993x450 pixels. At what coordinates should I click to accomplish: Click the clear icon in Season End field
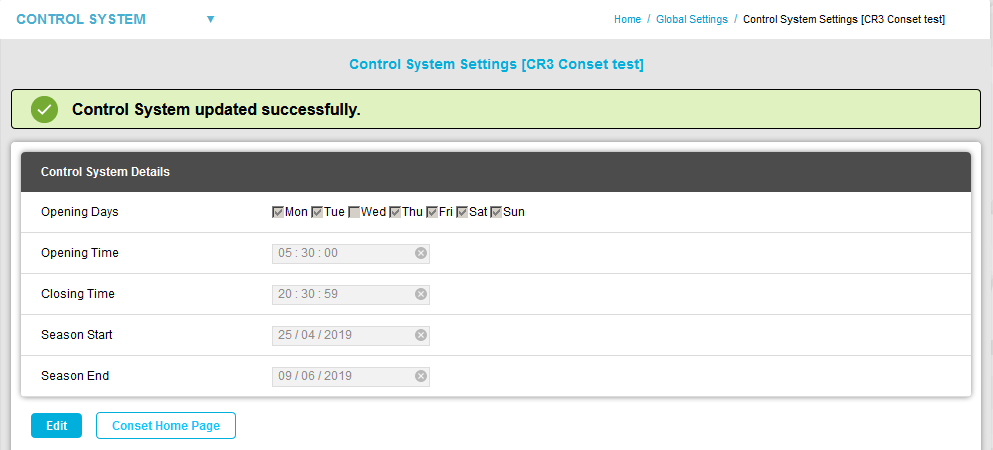[421, 376]
